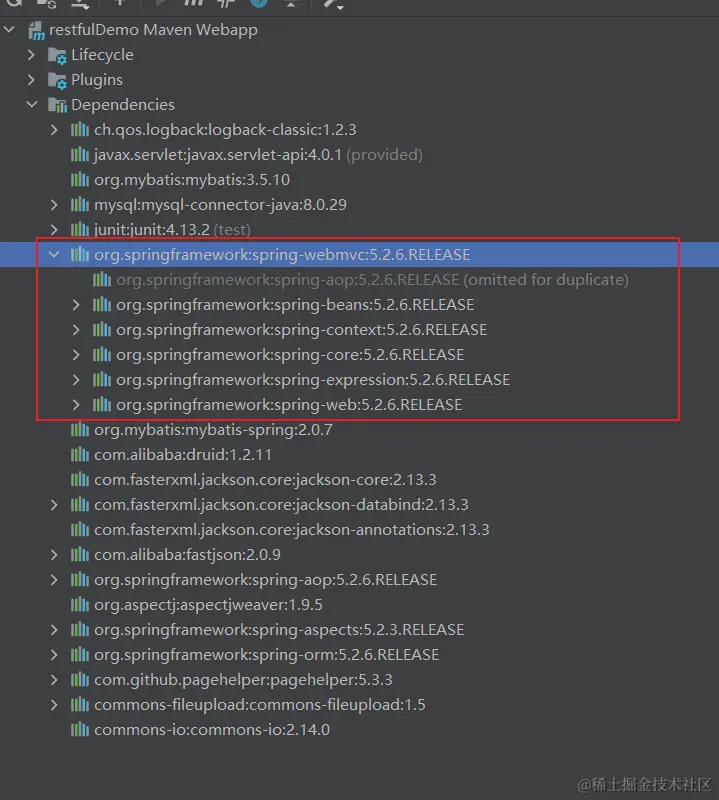The width and height of the screenshot is (719, 800).
Task: Click library icon of spring-beans
Action: (x=102, y=305)
